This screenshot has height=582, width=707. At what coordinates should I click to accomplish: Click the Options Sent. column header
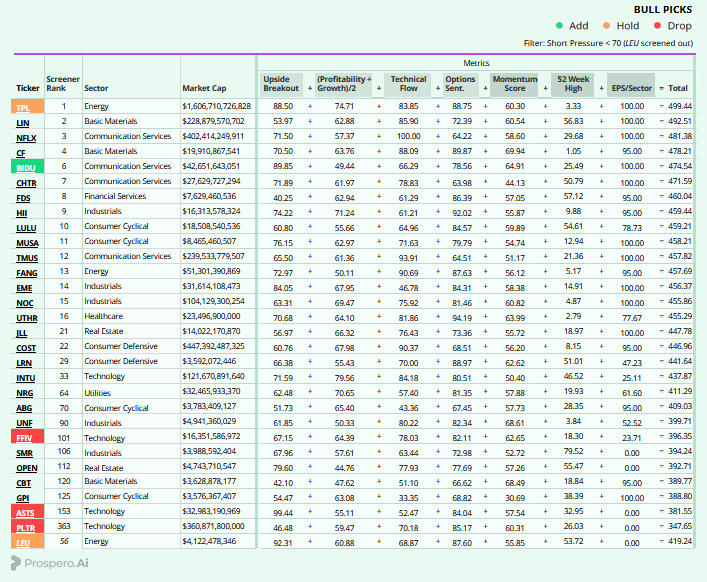460,84
